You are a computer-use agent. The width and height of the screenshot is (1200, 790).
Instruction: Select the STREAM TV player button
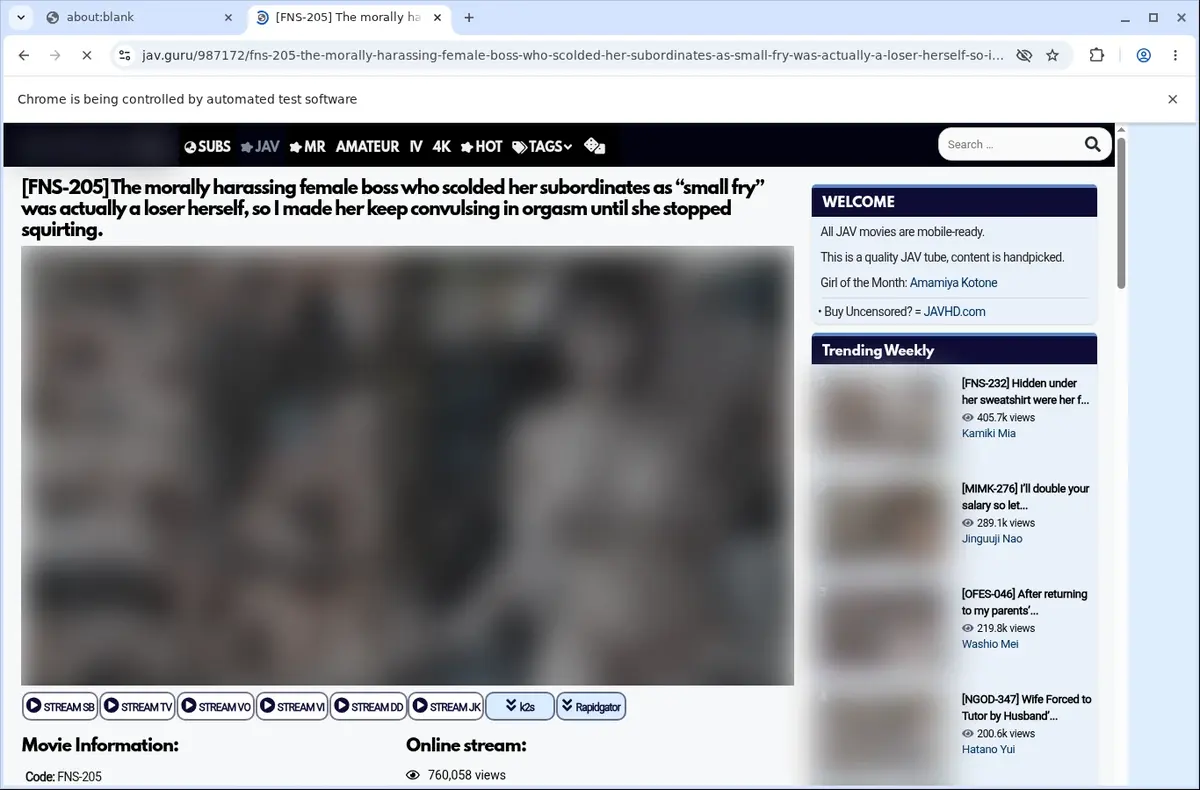tap(137, 706)
